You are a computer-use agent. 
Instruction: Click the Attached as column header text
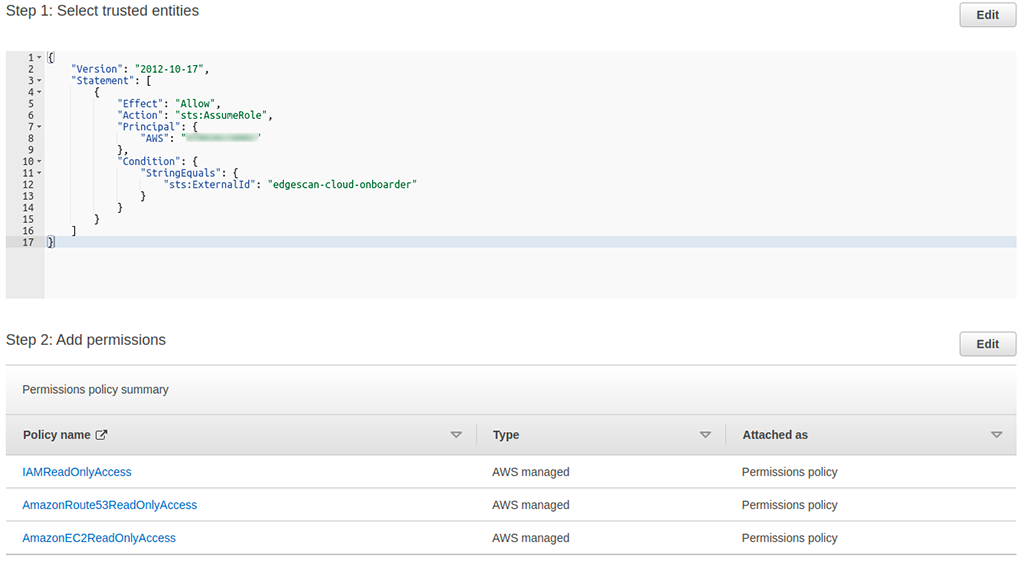point(775,435)
